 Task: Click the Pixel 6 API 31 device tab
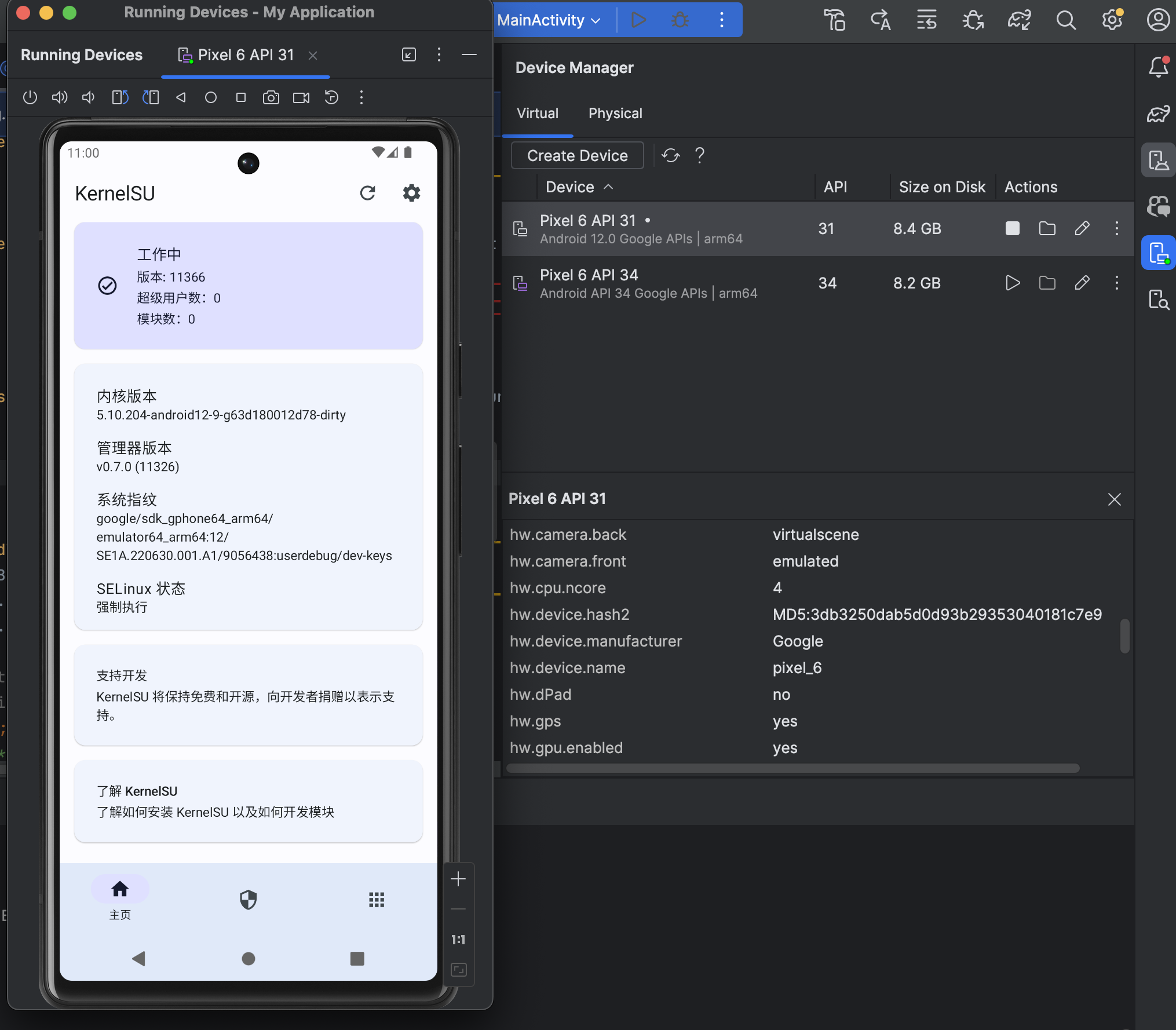pyautogui.click(x=246, y=54)
